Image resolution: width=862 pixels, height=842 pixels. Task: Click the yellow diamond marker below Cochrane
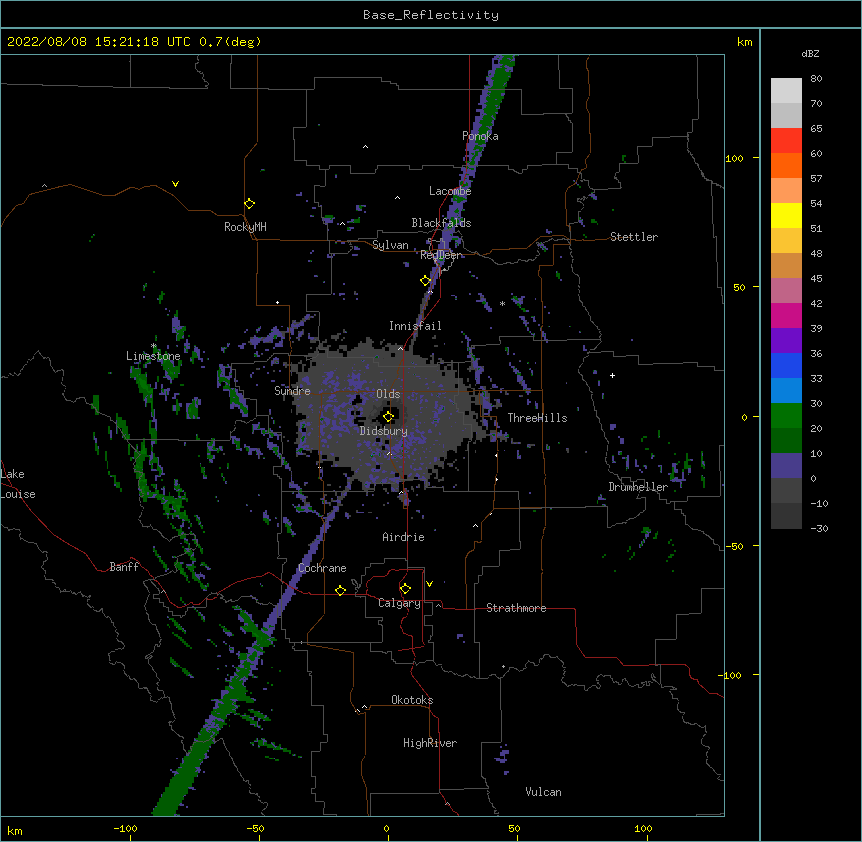tap(340, 590)
